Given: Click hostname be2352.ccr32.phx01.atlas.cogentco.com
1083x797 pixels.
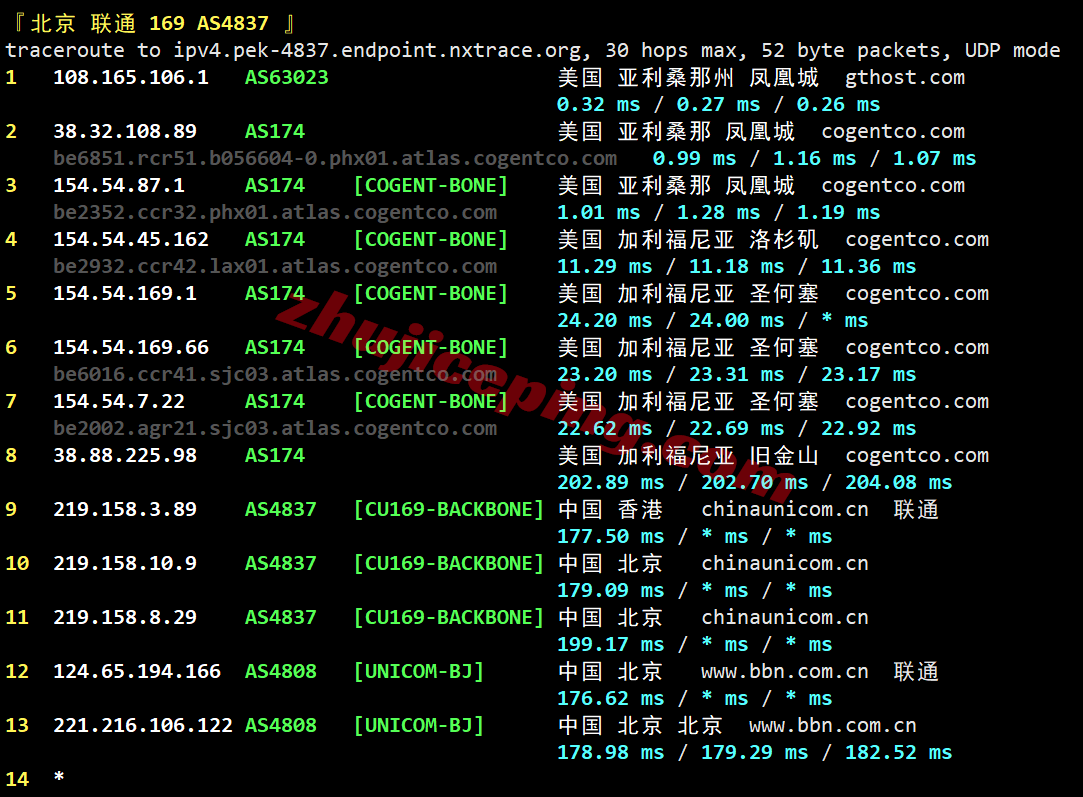Looking at the screenshot, I should [275, 212].
